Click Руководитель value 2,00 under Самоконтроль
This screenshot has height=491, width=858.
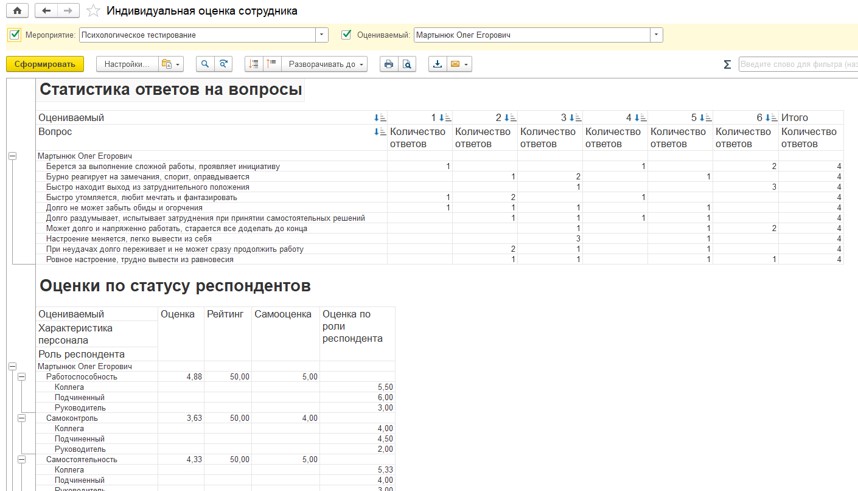coord(385,449)
